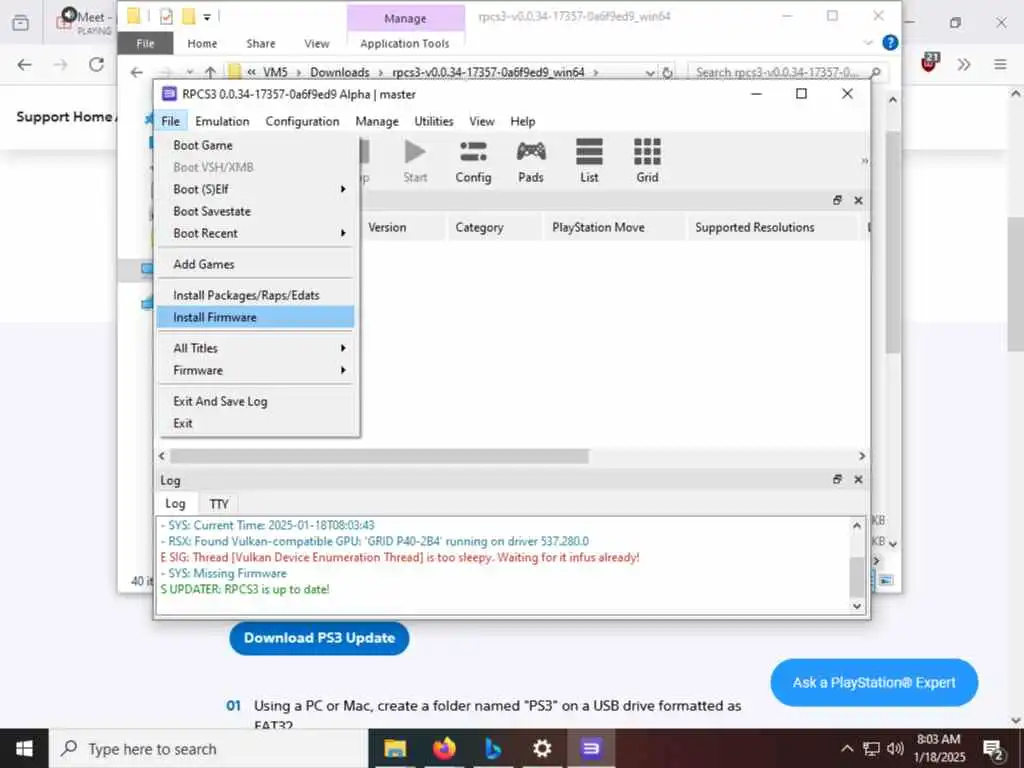Image resolution: width=1024 pixels, height=768 pixels.
Task: Open the Utilities menu
Action: pyautogui.click(x=434, y=121)
